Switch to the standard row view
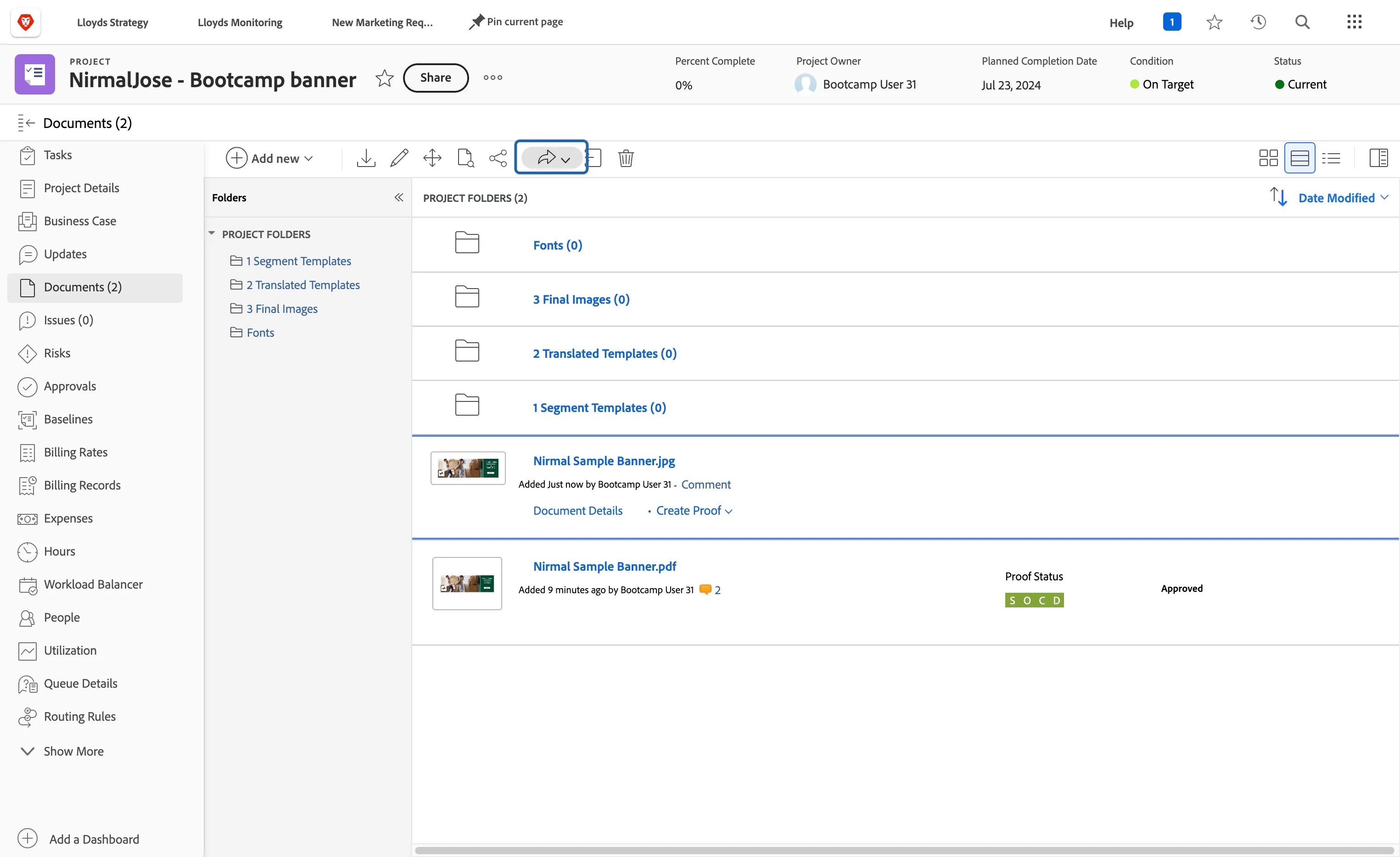Image resolution: width=1400 pixels, height=857 pixels. [x=1299, y=158]
